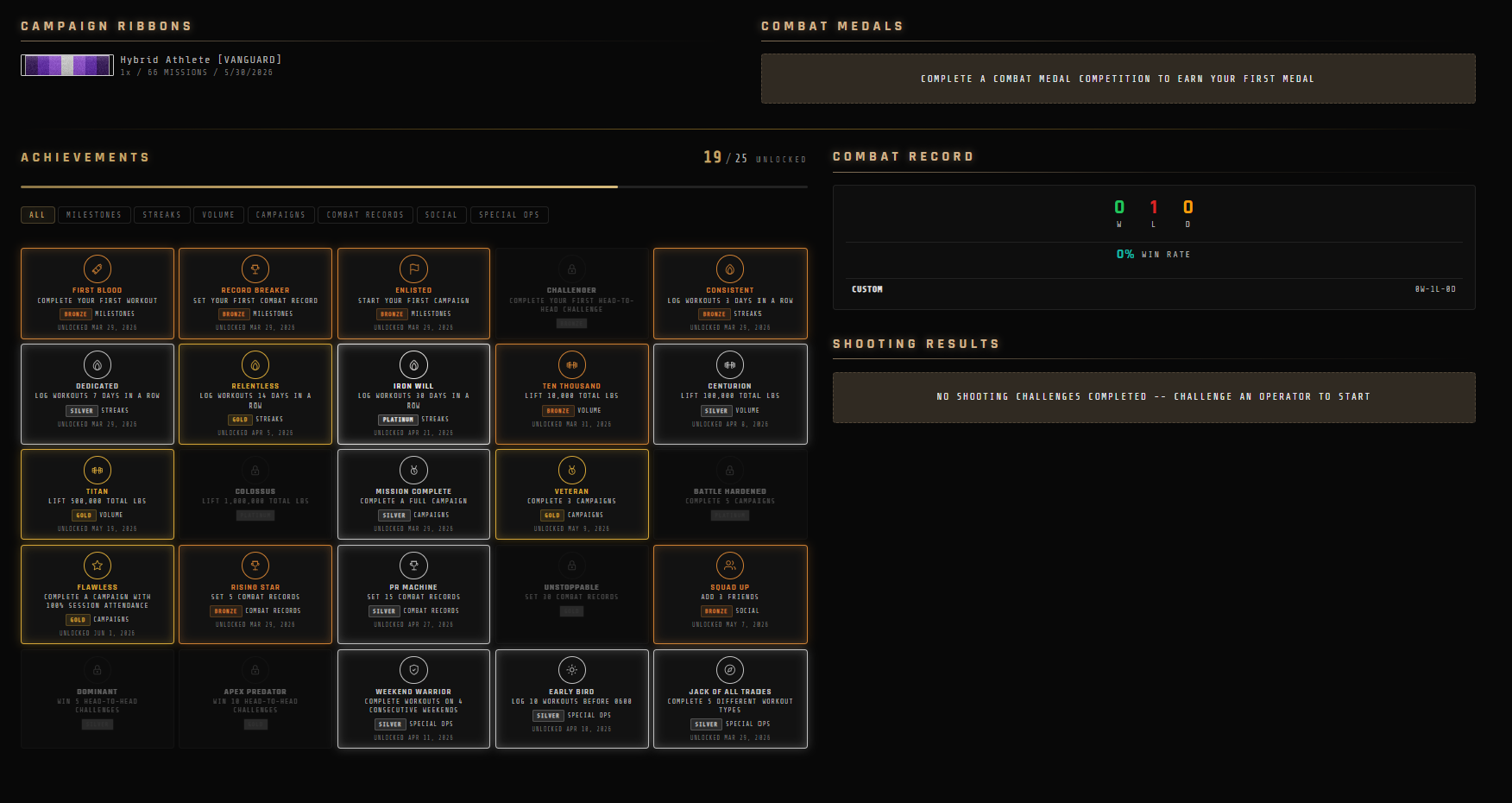
Task: Click the Relentless flame icon
Action: (x=255, y=365)
